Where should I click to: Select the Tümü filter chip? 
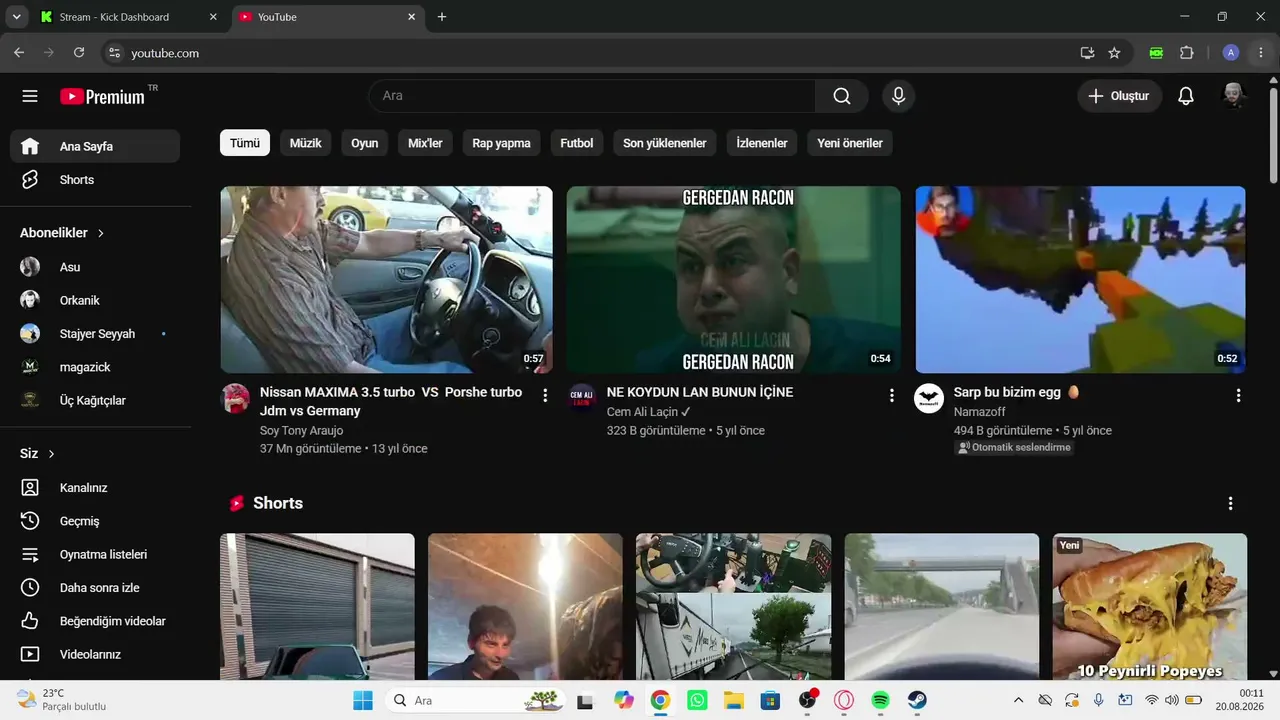245,143
